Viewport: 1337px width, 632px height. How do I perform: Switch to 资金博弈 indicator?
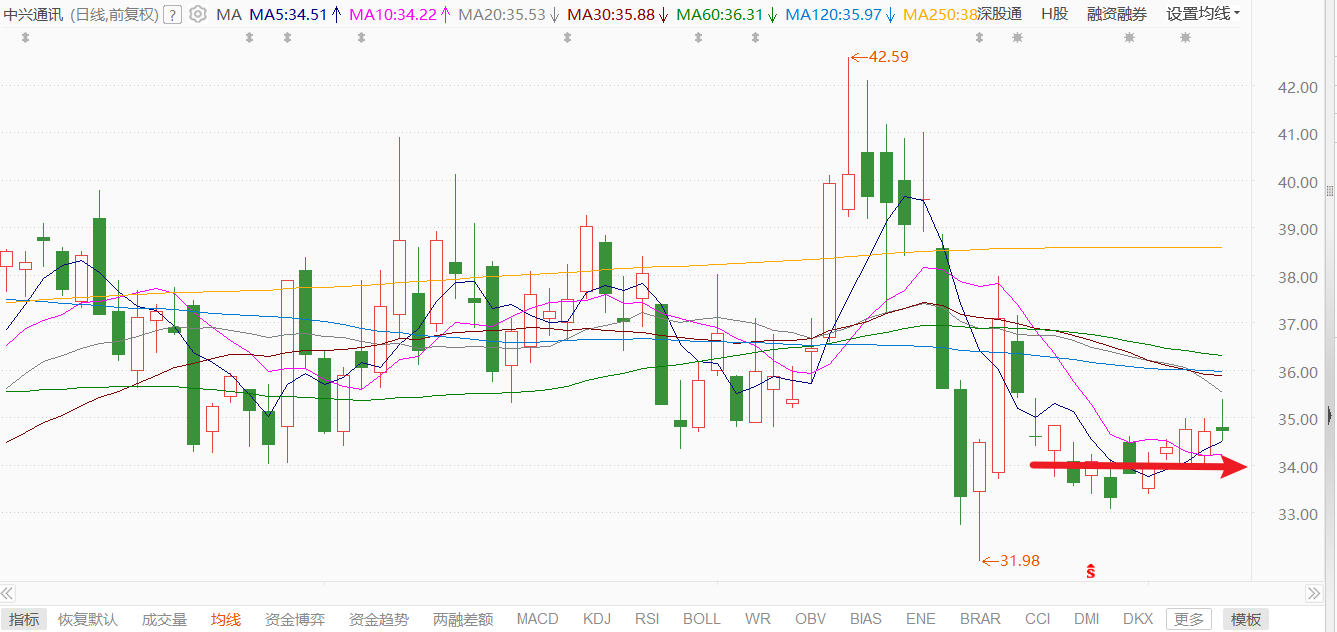click(x=295, y=619)
